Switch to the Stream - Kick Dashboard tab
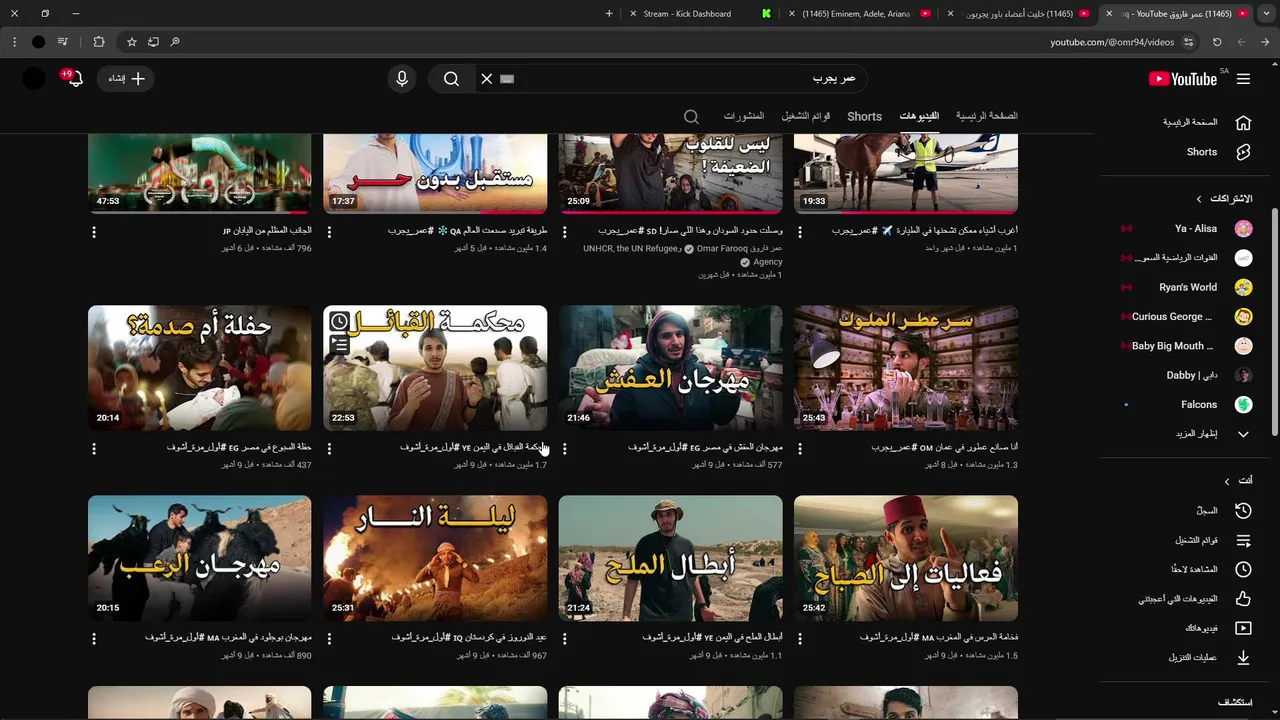The image size is (1280, 720). coord(700,14)
